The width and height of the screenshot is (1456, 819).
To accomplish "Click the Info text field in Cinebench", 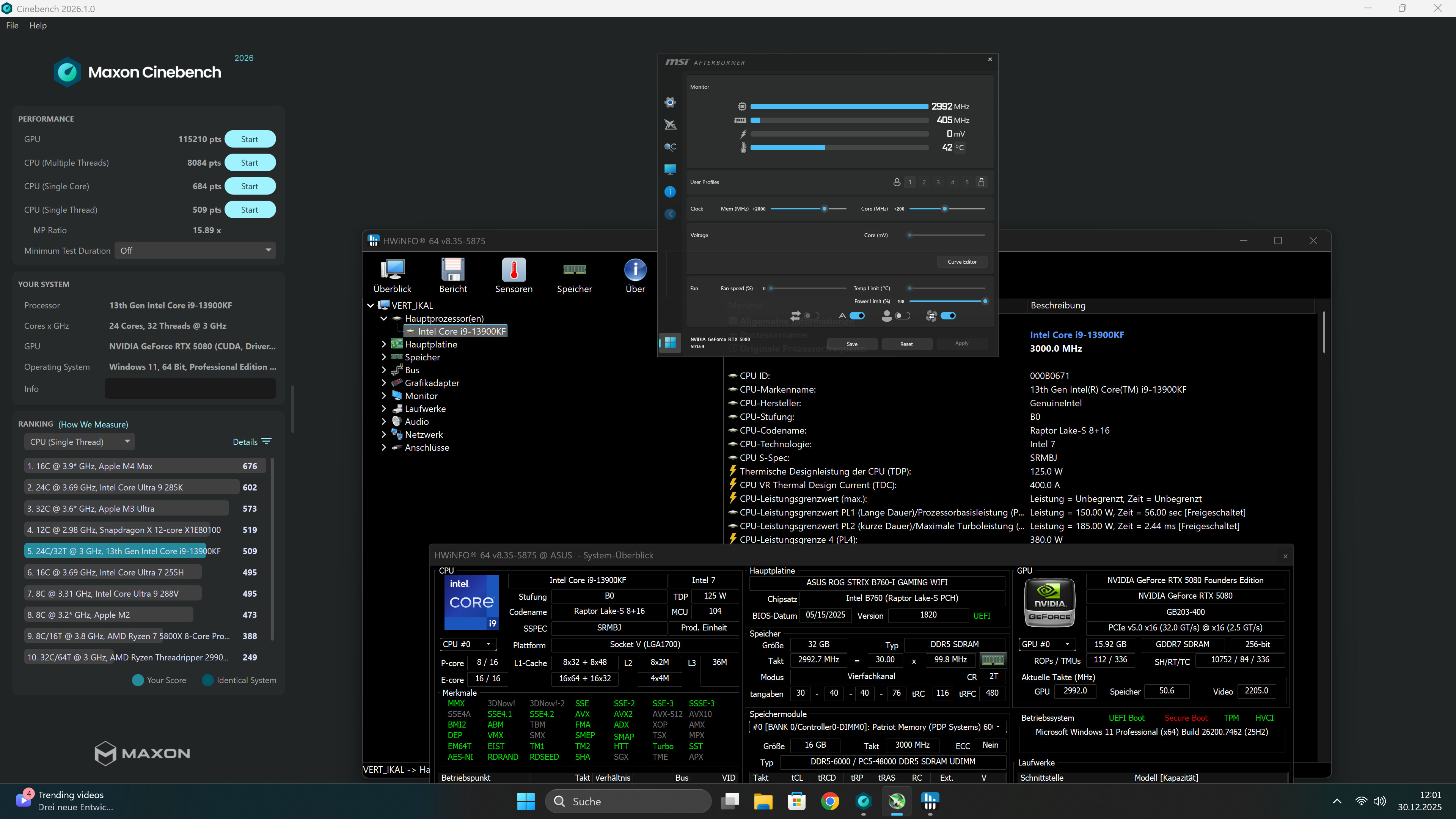I will click(190, 388).
